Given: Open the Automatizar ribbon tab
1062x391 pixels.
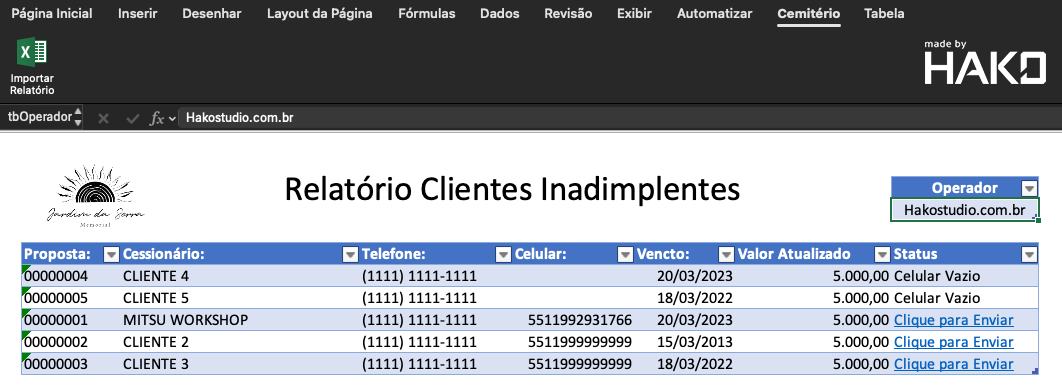Looking at the screenshot, I should [715, 14].
